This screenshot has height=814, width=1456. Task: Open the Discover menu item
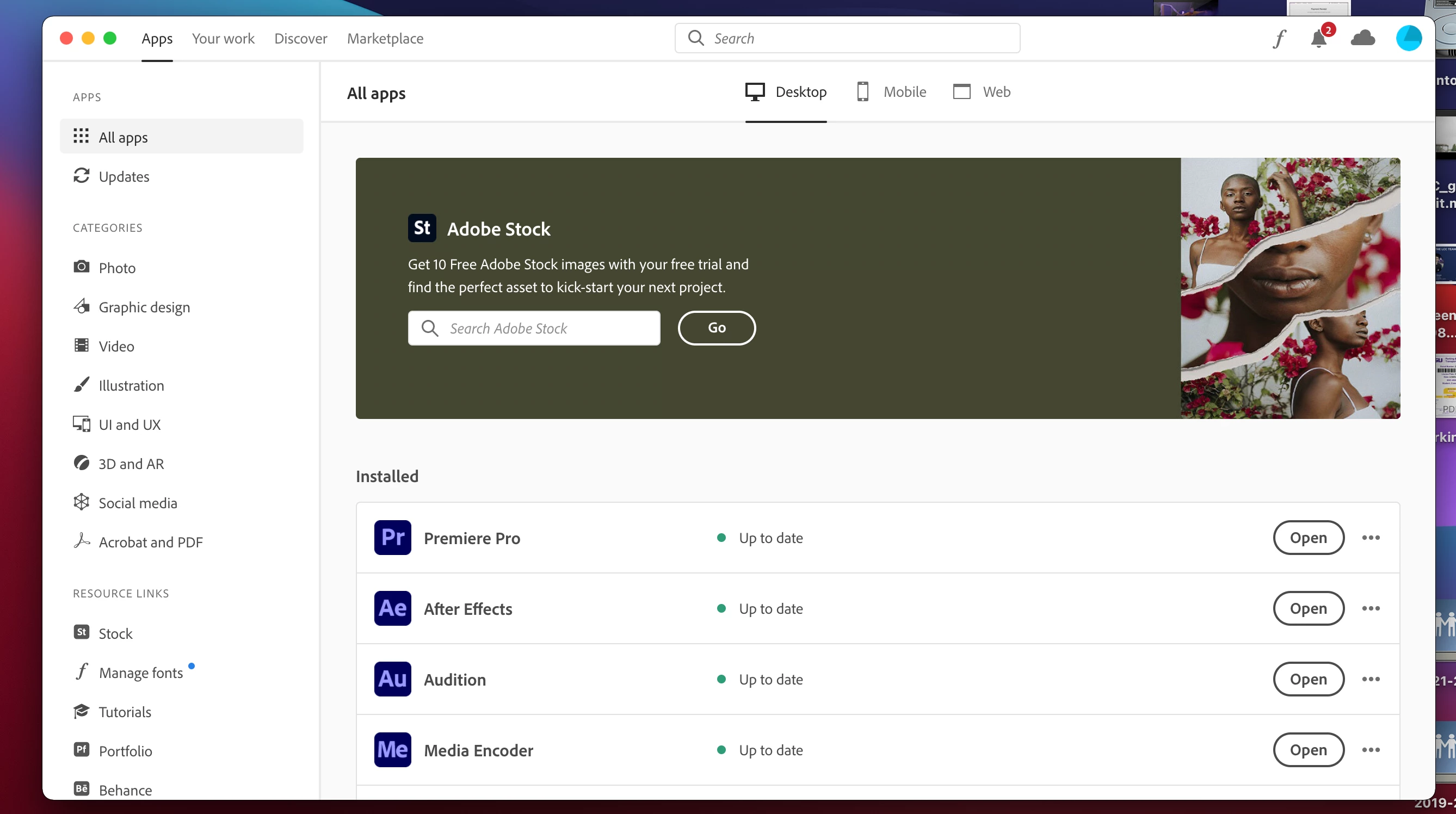[301, 39]
